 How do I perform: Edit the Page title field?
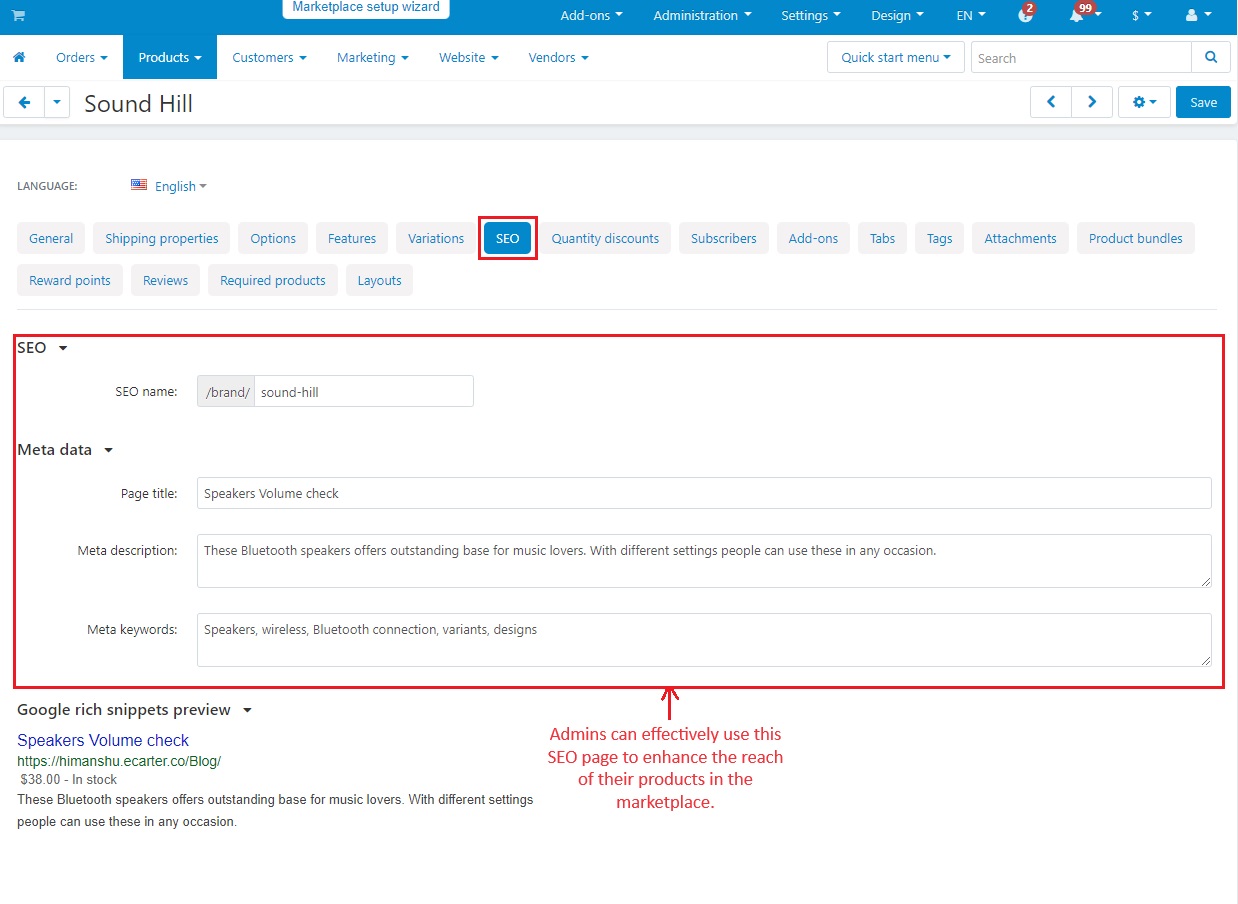[x=704, y=493]
